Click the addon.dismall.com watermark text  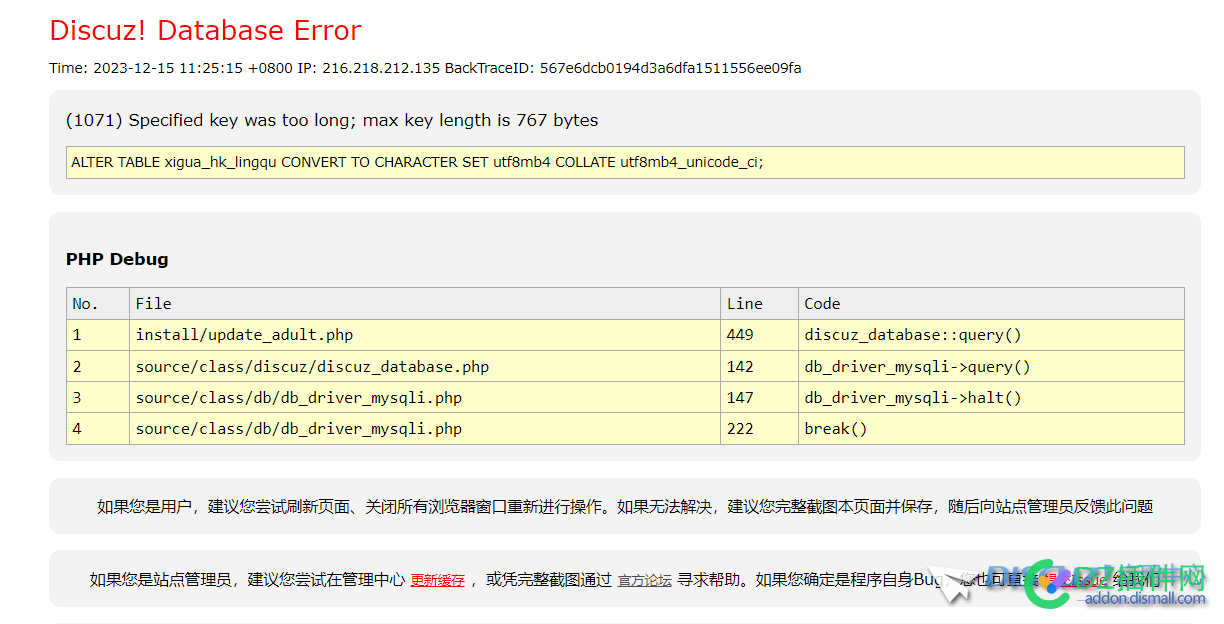point(1145,599)
